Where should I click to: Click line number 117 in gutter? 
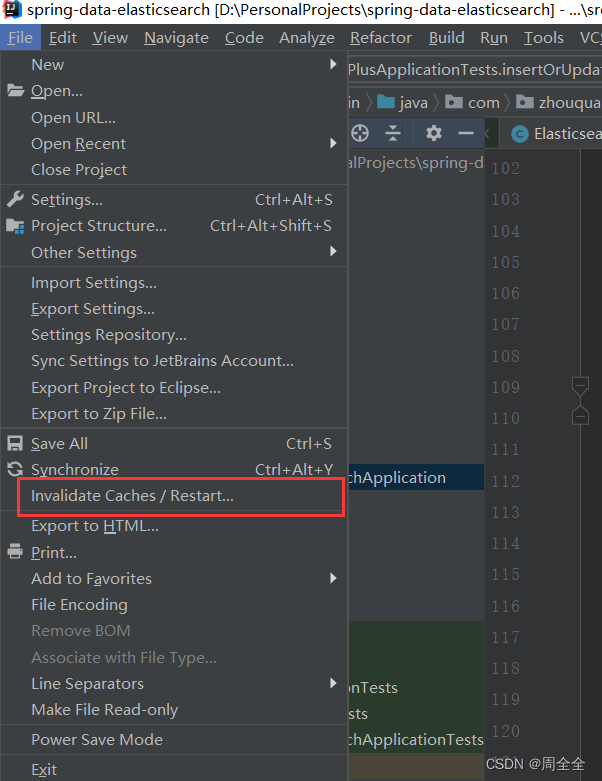coord(505,638)
